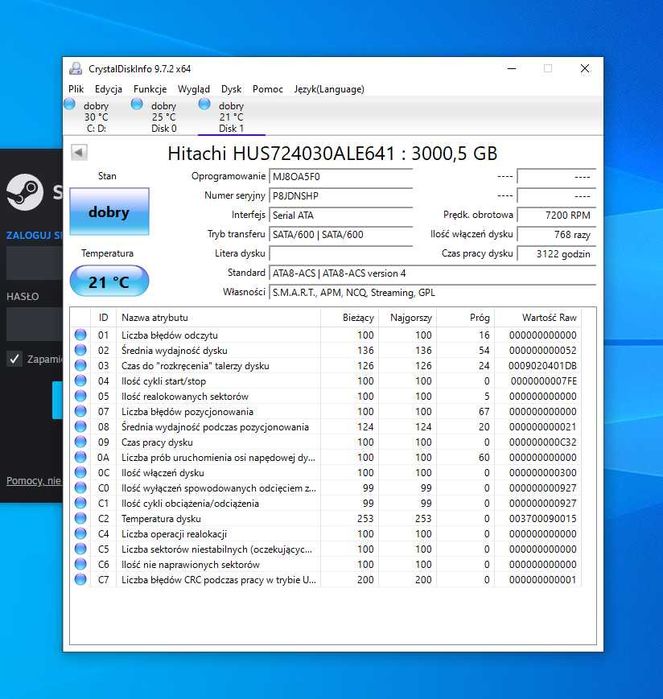Toggle the Zapamiętaj checkbox in Steam window

tap(14, 358)
